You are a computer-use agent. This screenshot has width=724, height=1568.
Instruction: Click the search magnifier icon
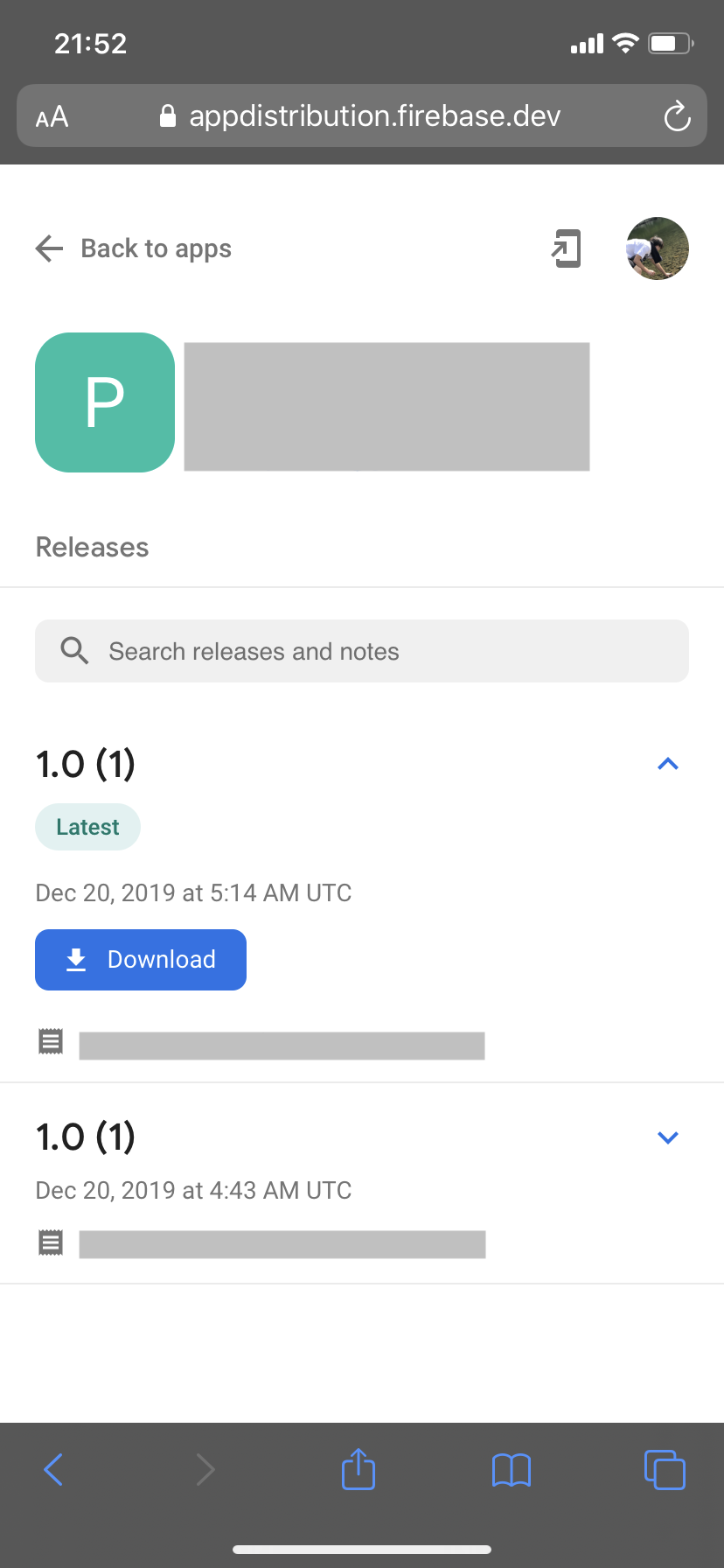coord(74,651)
